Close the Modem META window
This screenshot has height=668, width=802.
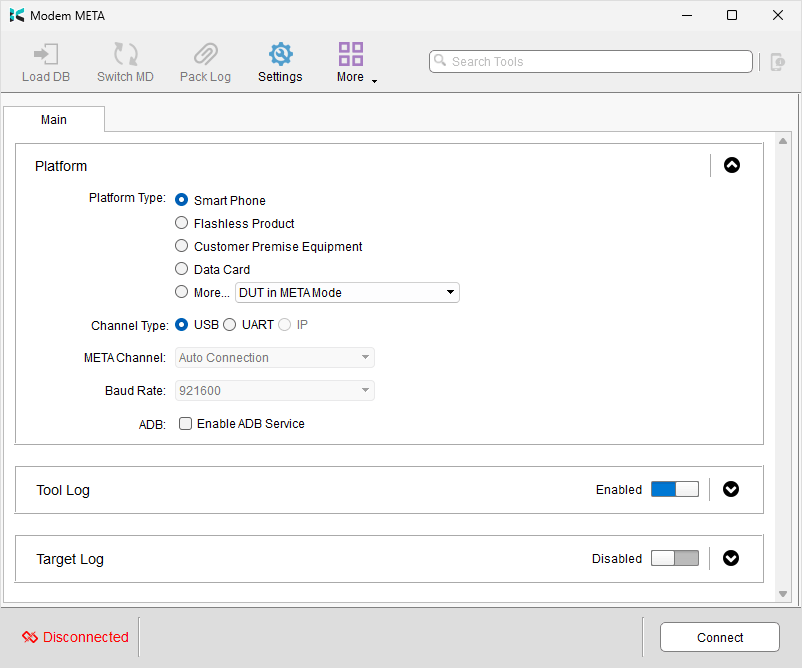click(777, 15)
